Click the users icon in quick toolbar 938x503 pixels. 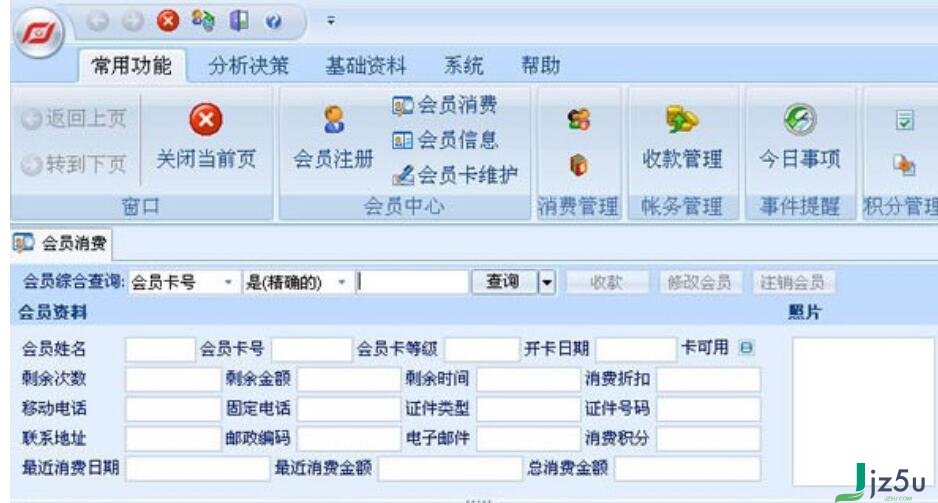(203, 20)
